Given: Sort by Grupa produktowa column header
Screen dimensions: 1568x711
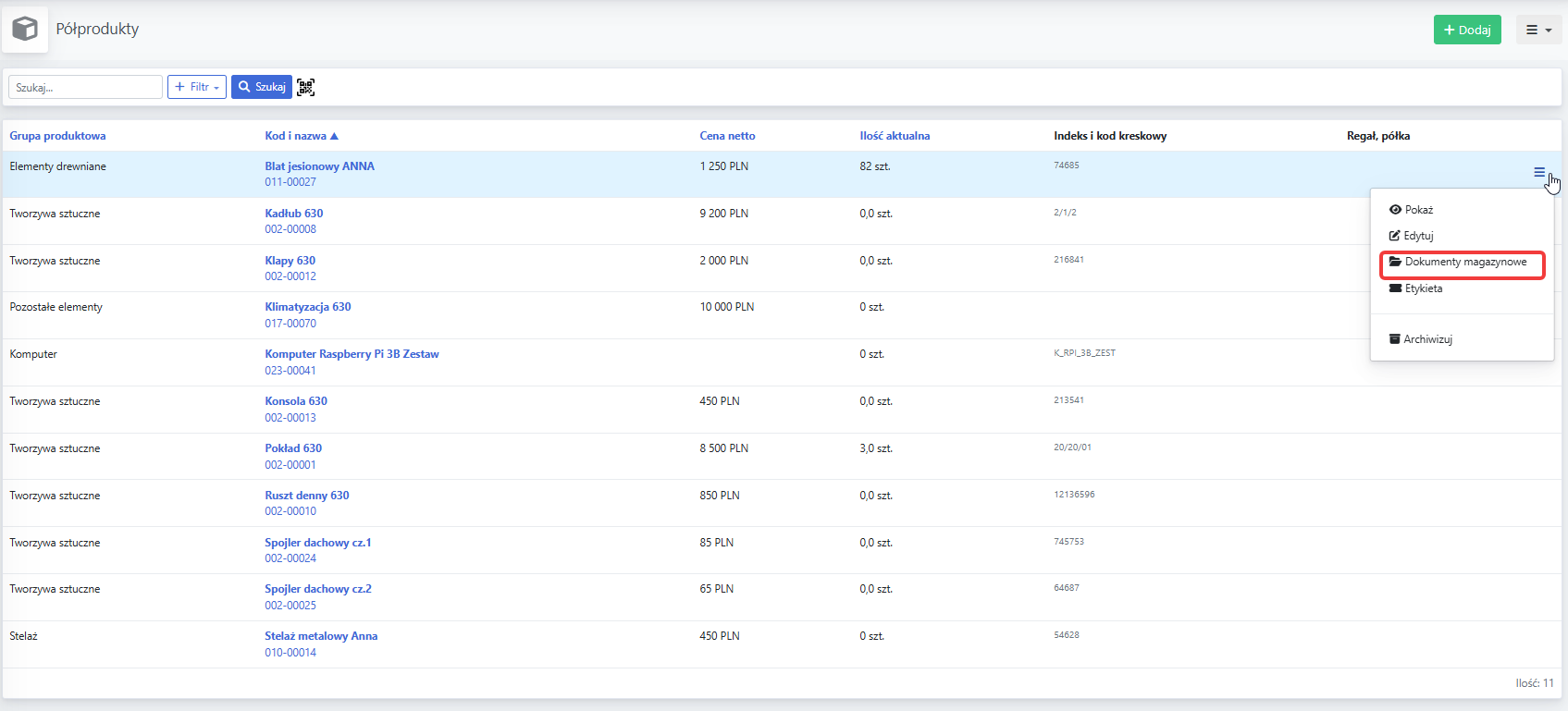Looking at the screenshot, I should (57, 136).
